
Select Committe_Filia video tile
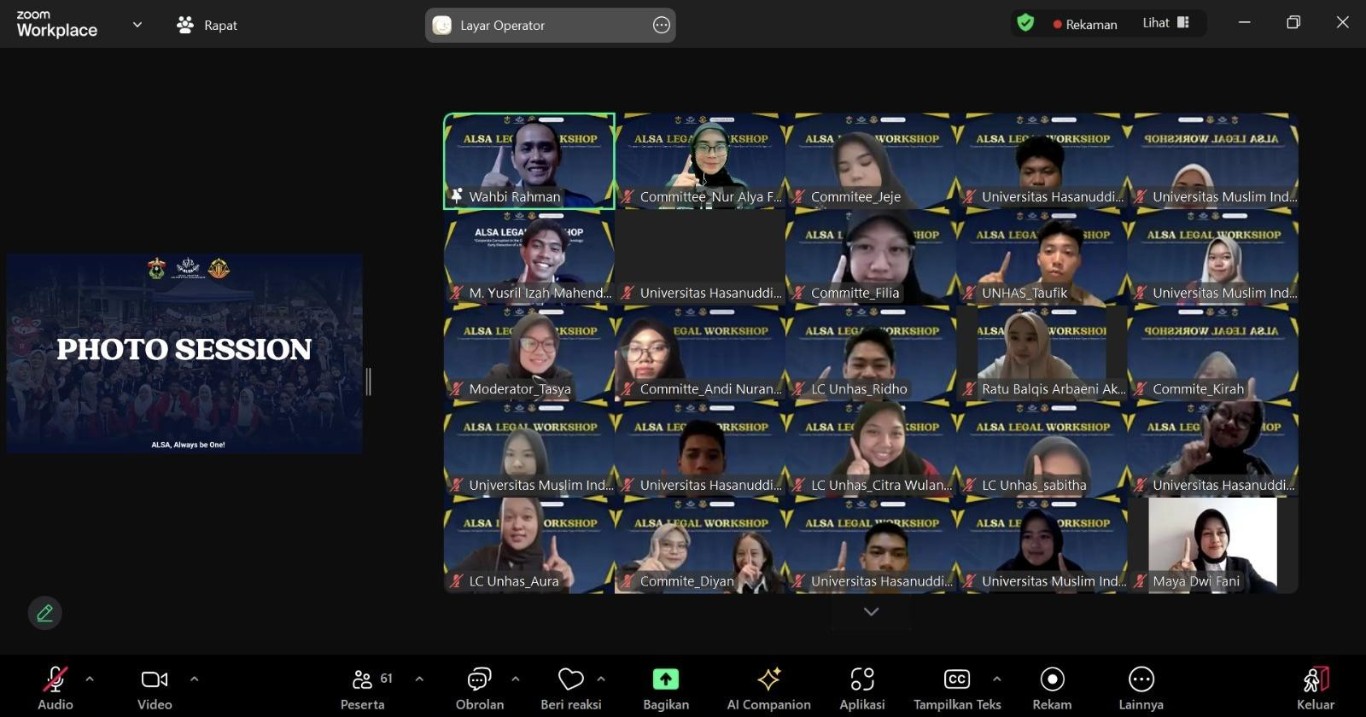tap(871, 257)
